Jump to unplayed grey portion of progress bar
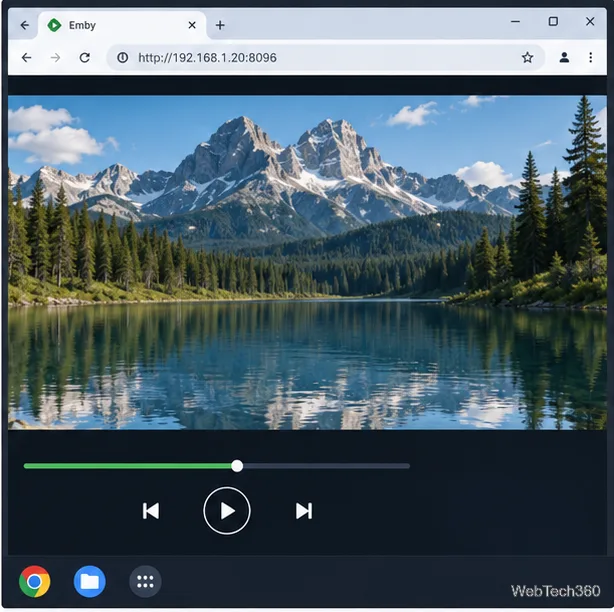Screen dimensions: 614x612 tap(327, 466)
